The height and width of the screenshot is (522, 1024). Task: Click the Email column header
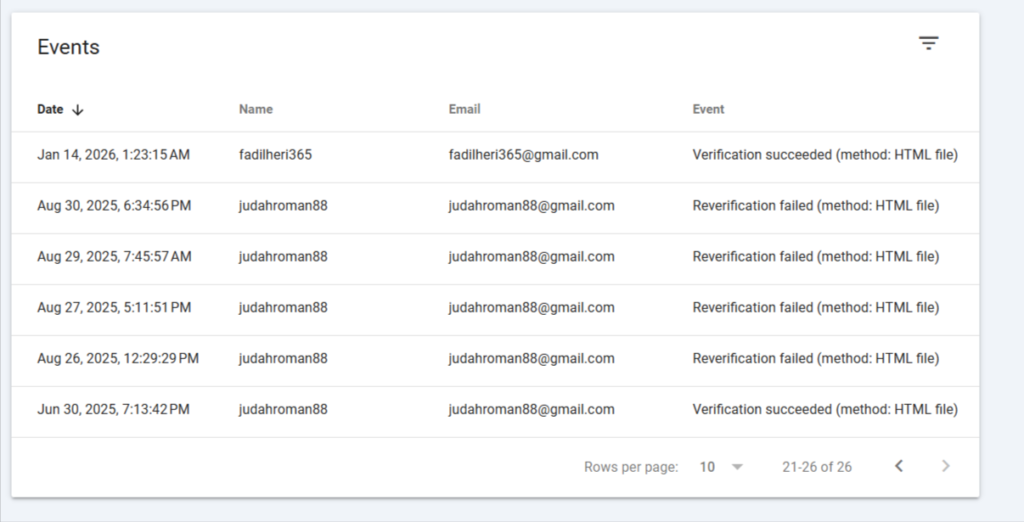(x=464, y=109)
